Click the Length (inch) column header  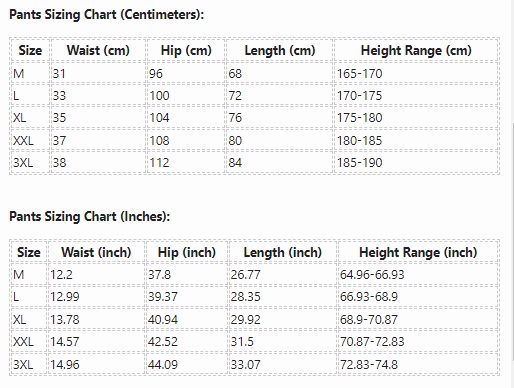pos(283,252)
